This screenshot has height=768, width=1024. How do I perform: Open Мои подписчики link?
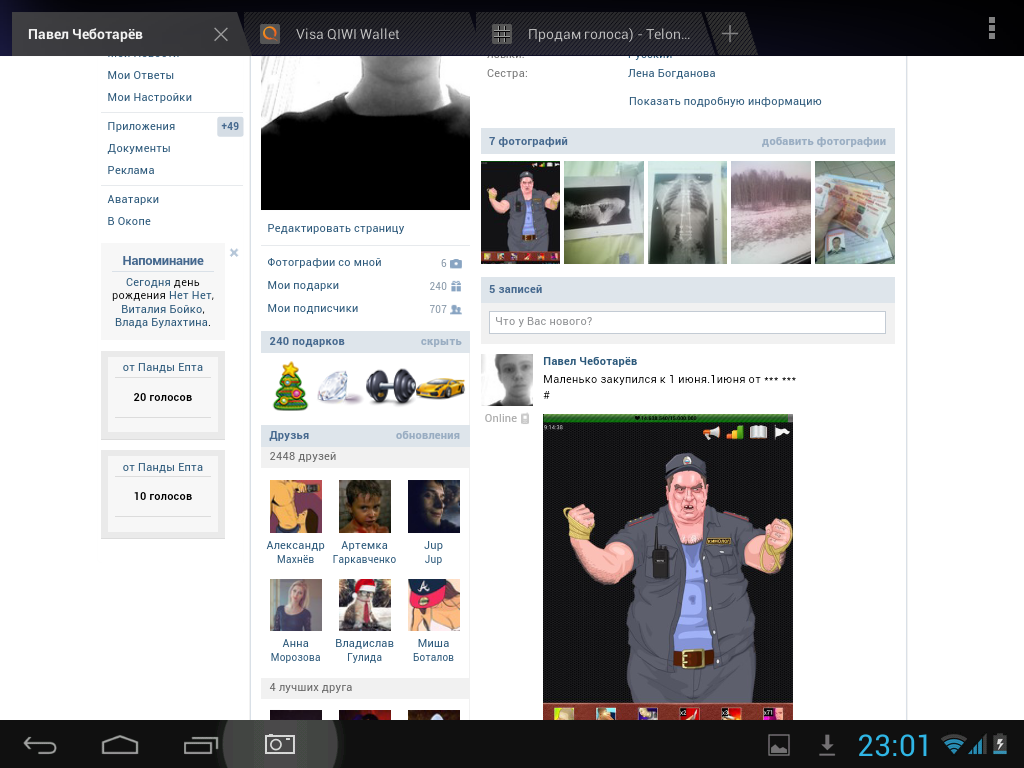(x=312, y=308)
